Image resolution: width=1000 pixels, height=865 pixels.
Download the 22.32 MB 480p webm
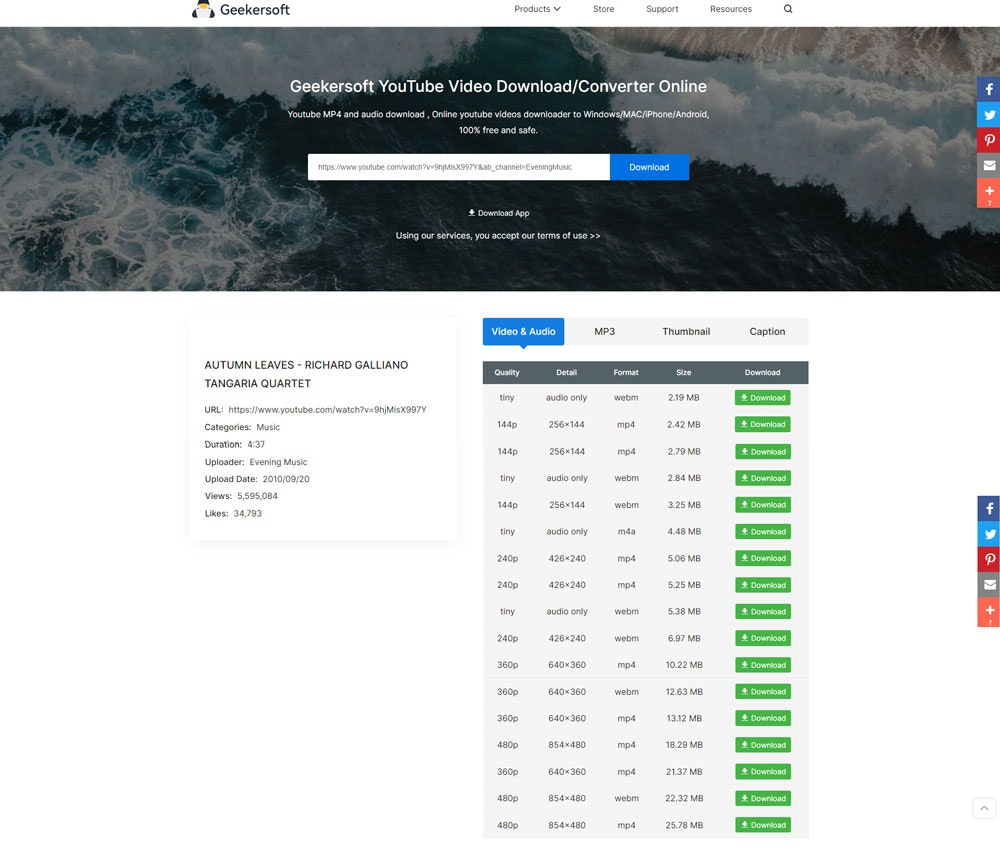(763, 798)
